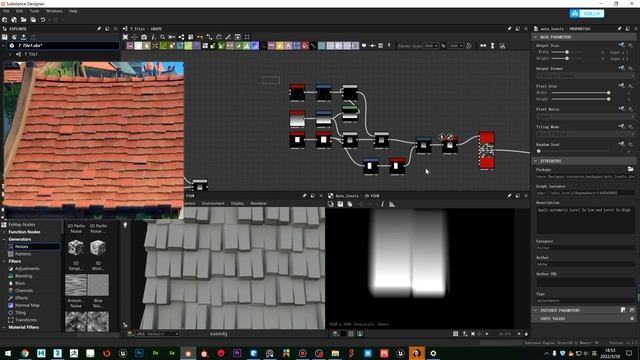
Task: Click the Windows Start button
Action: pos(8,353)
